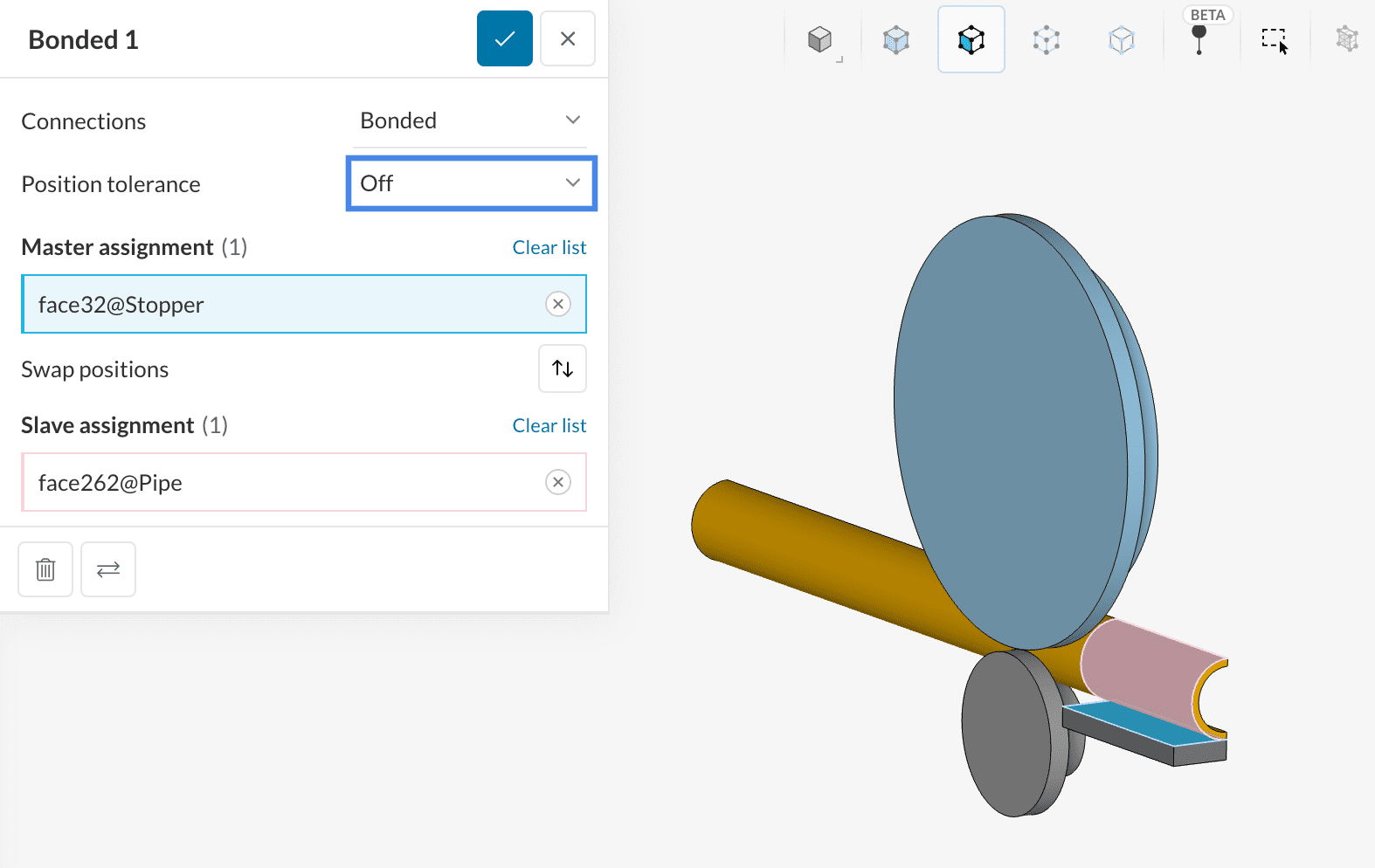Image resolution: width=1375 pixels, height=868 pixels.
Task: Activate the box selection tool
Action: pyautogui.click(x=1275, y=39)
